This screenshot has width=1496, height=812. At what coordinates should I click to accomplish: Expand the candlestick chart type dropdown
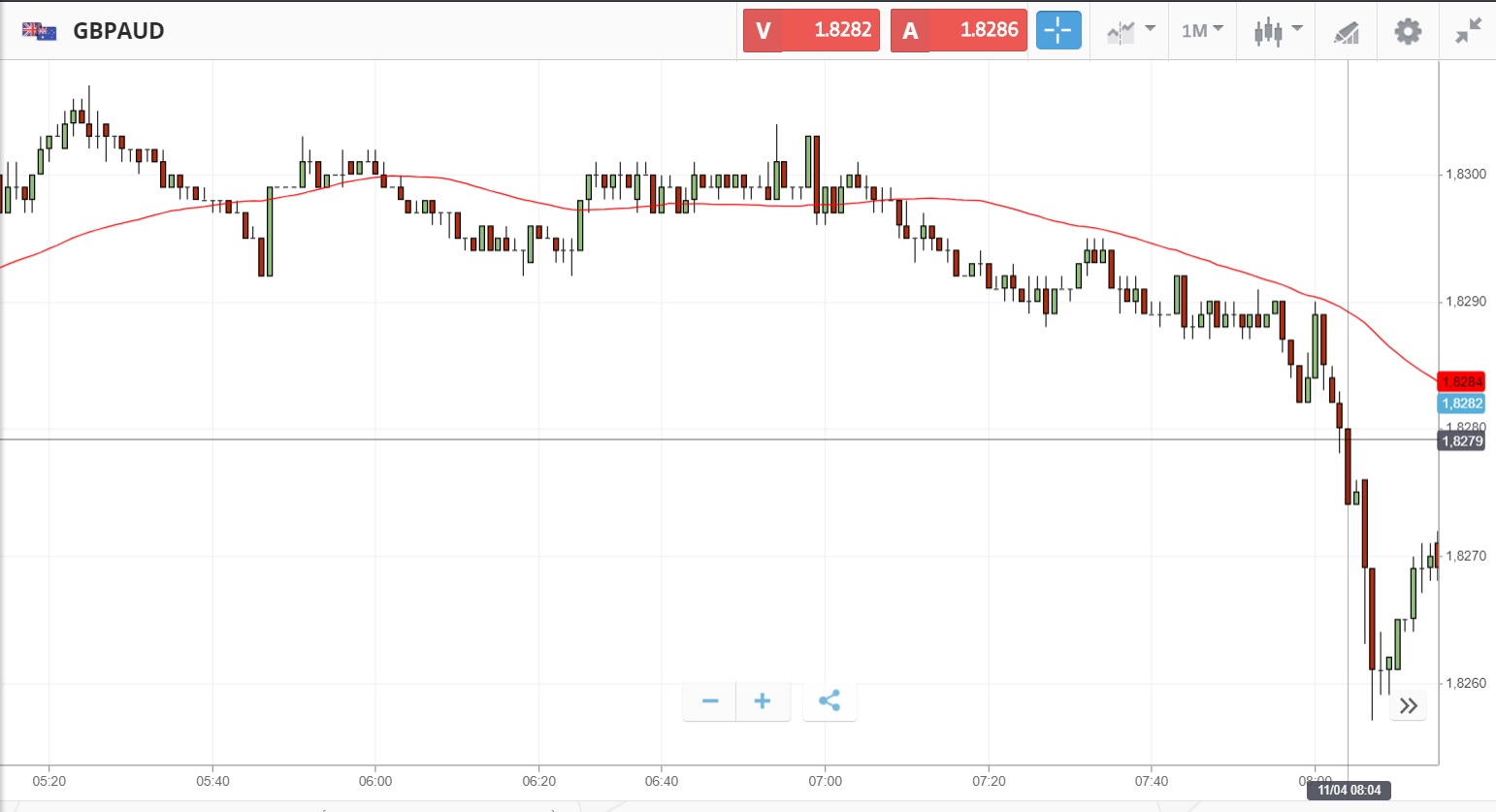coord(1278,31)
